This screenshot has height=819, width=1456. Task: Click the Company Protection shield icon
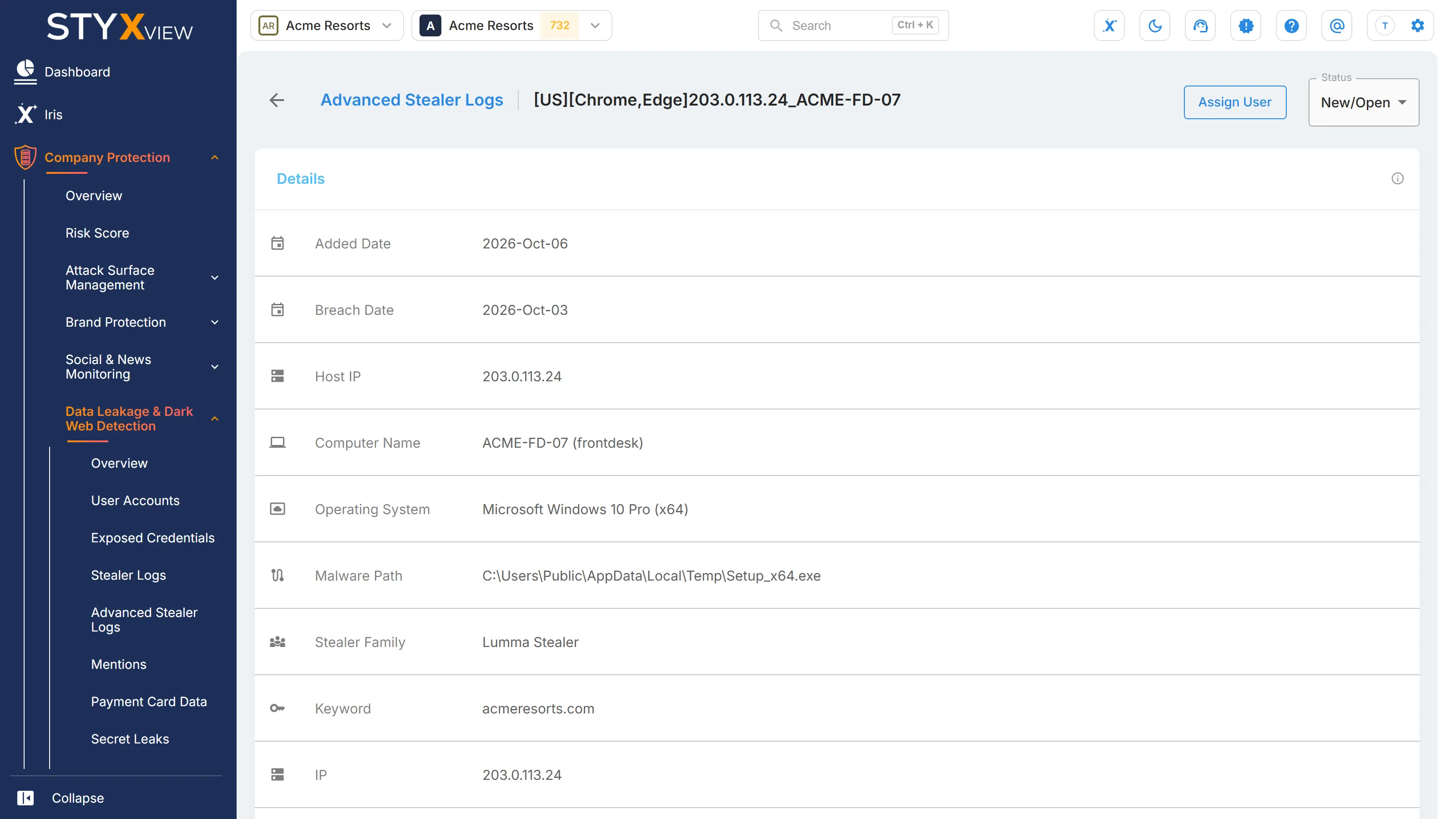coord(25,157)
